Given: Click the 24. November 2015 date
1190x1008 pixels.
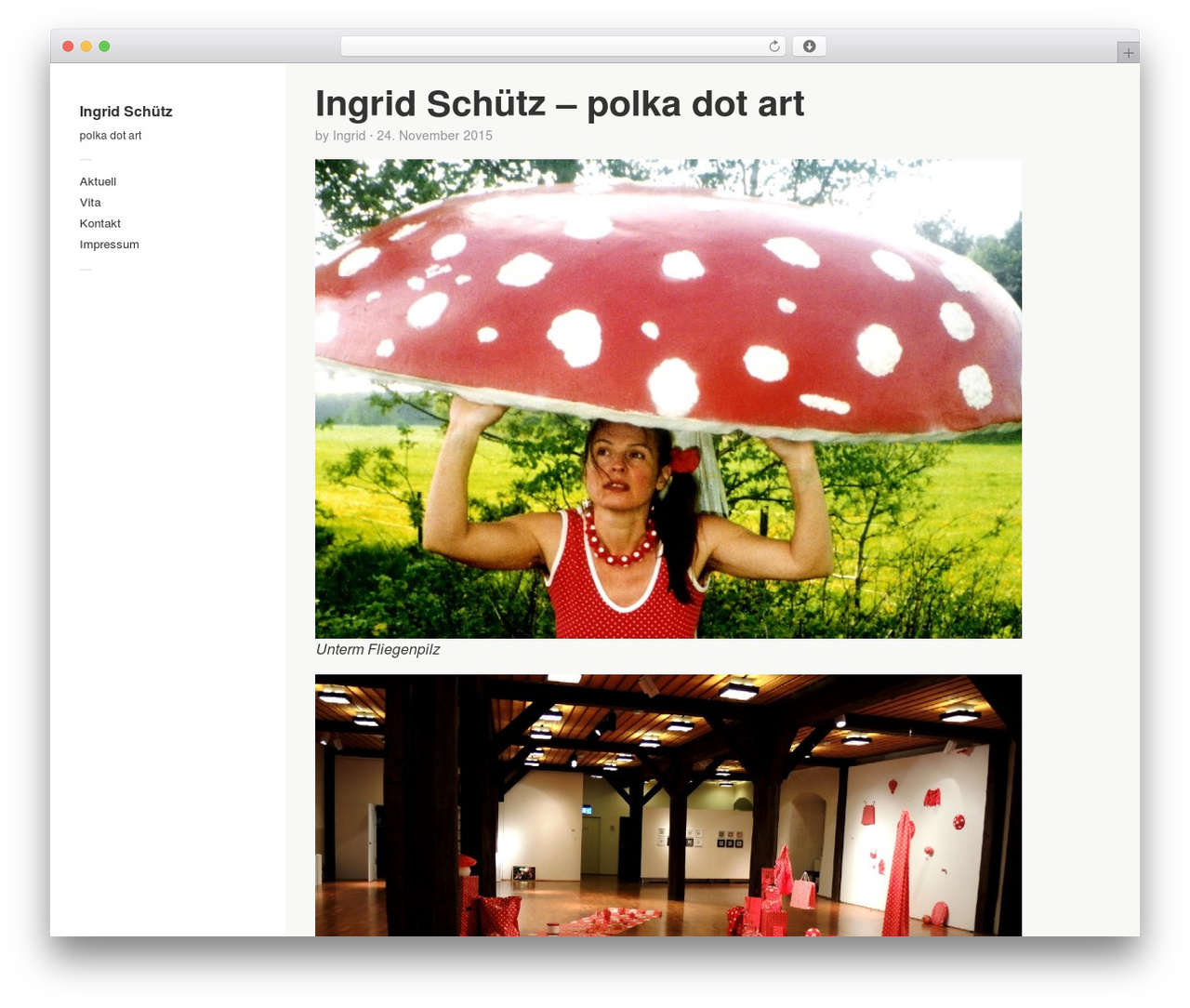Looking at the screenshot, I should tap(434, 136).
